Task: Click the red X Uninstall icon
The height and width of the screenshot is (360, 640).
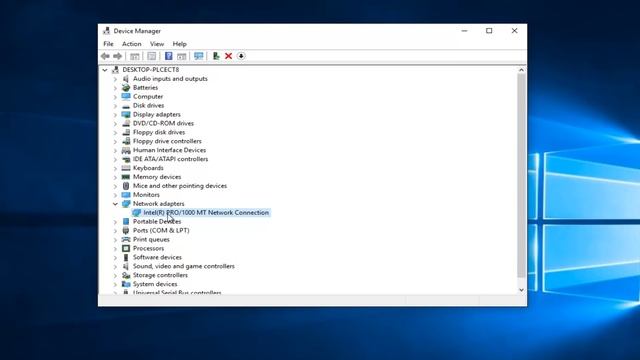Action: click(229, 56)
